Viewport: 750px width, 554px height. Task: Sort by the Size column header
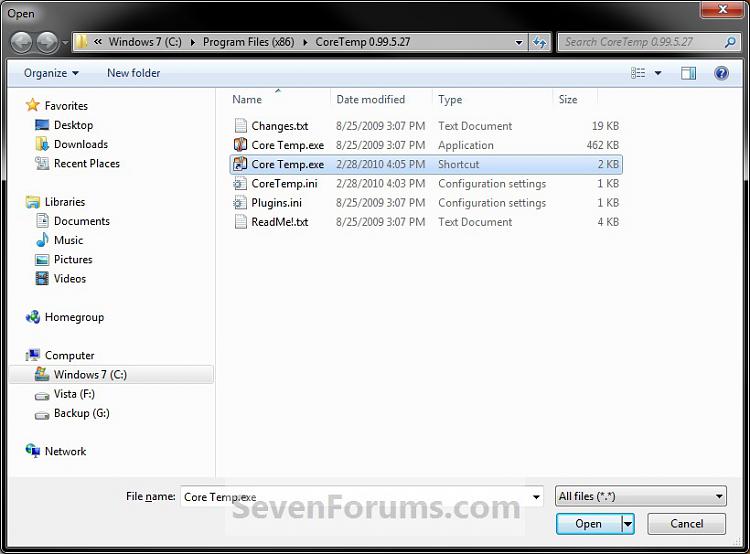click(568, 100)
